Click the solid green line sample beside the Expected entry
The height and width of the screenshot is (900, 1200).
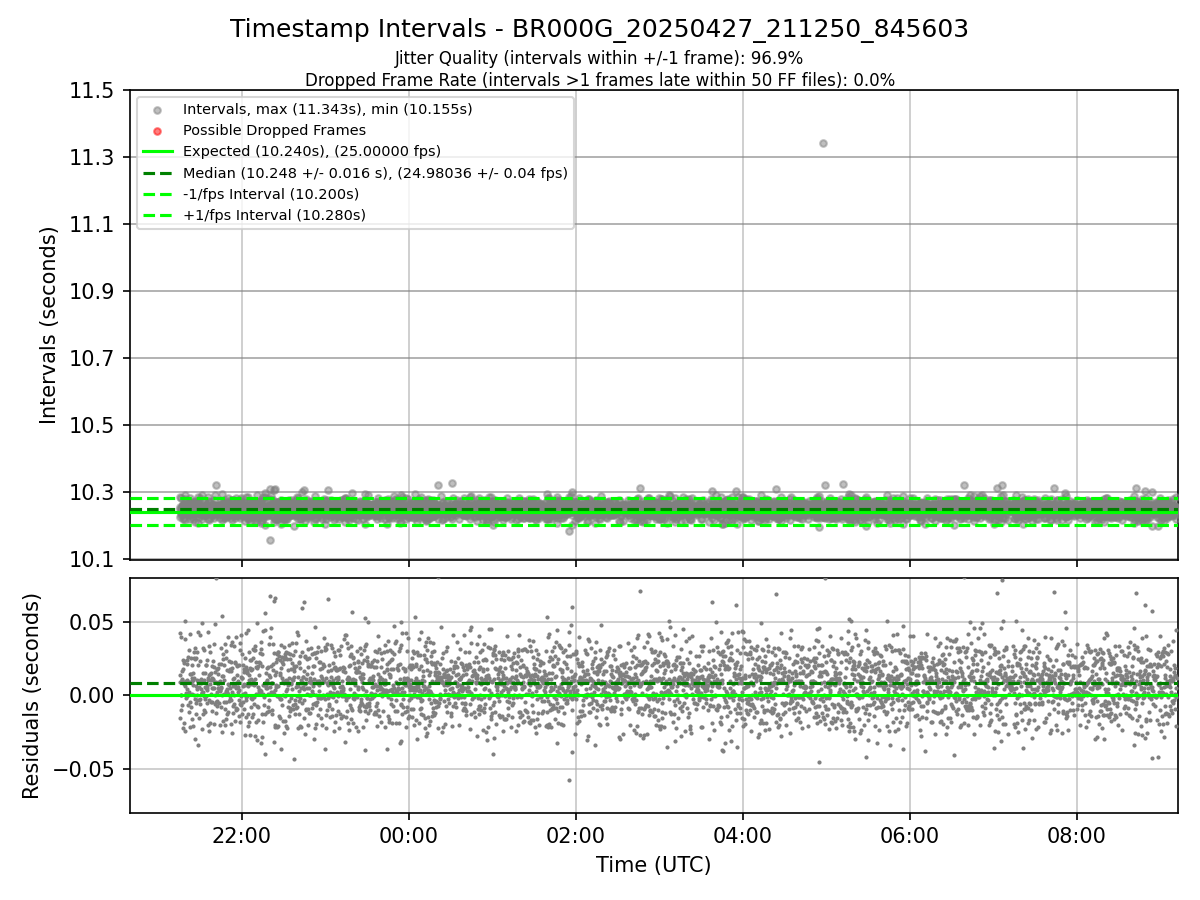[157, 152]
